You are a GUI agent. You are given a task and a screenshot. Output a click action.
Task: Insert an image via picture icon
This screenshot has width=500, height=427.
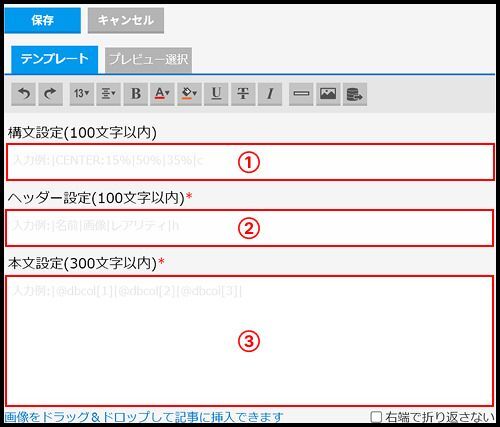(328, 94)
